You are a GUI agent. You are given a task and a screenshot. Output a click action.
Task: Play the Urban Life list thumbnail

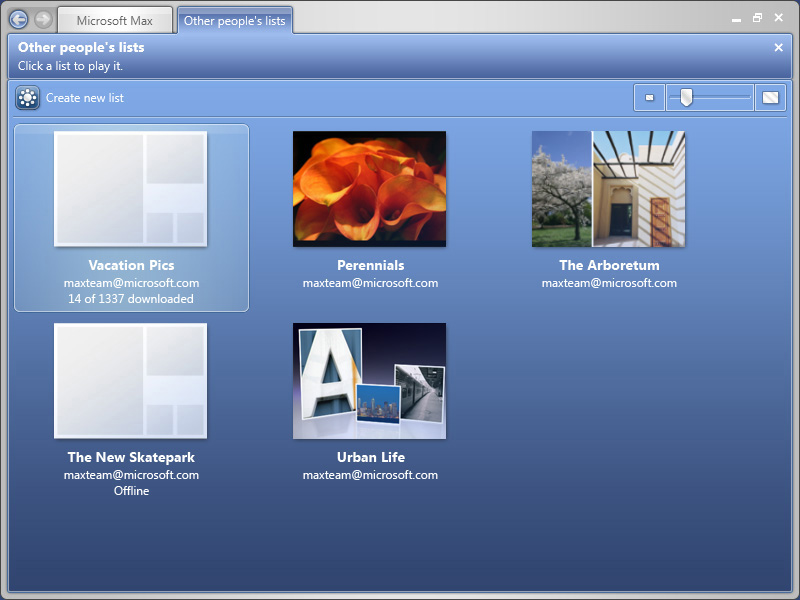point(369,381)
